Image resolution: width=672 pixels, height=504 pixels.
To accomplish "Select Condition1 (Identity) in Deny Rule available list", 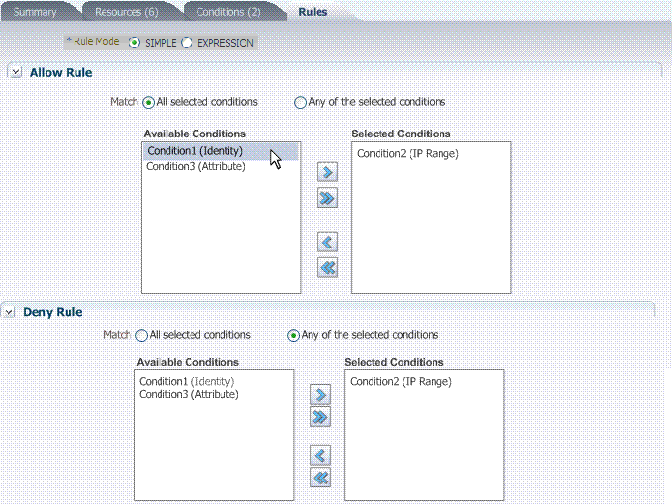I will pyautogui.click(x=186, y=381).
